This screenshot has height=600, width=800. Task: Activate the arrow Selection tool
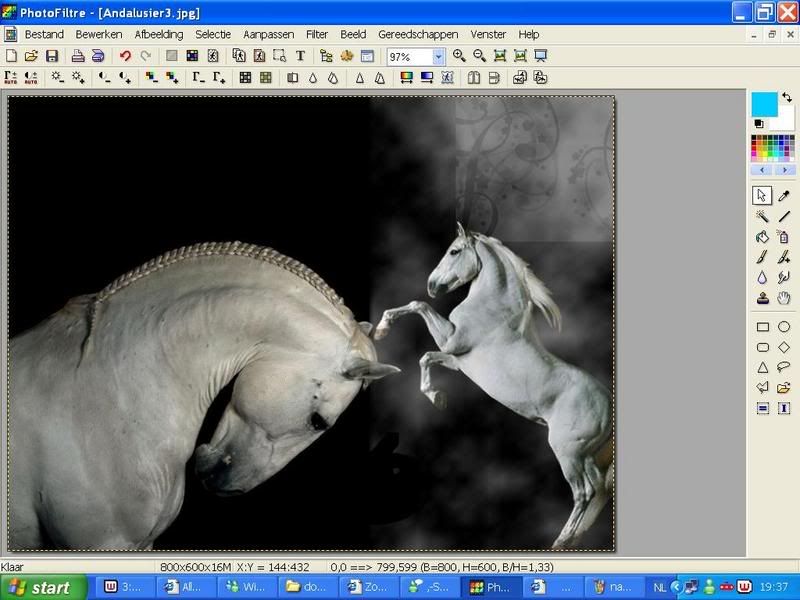[762, 196]
